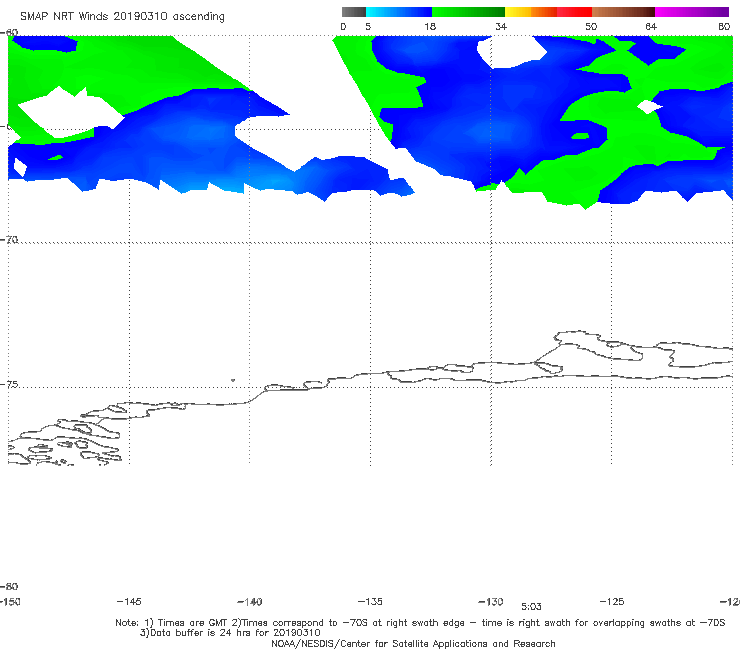Screen dimensions: 740x650
Task: Click the title 'SMAP NRT Winds 20190310 ascending'
Action: [122, 17]
